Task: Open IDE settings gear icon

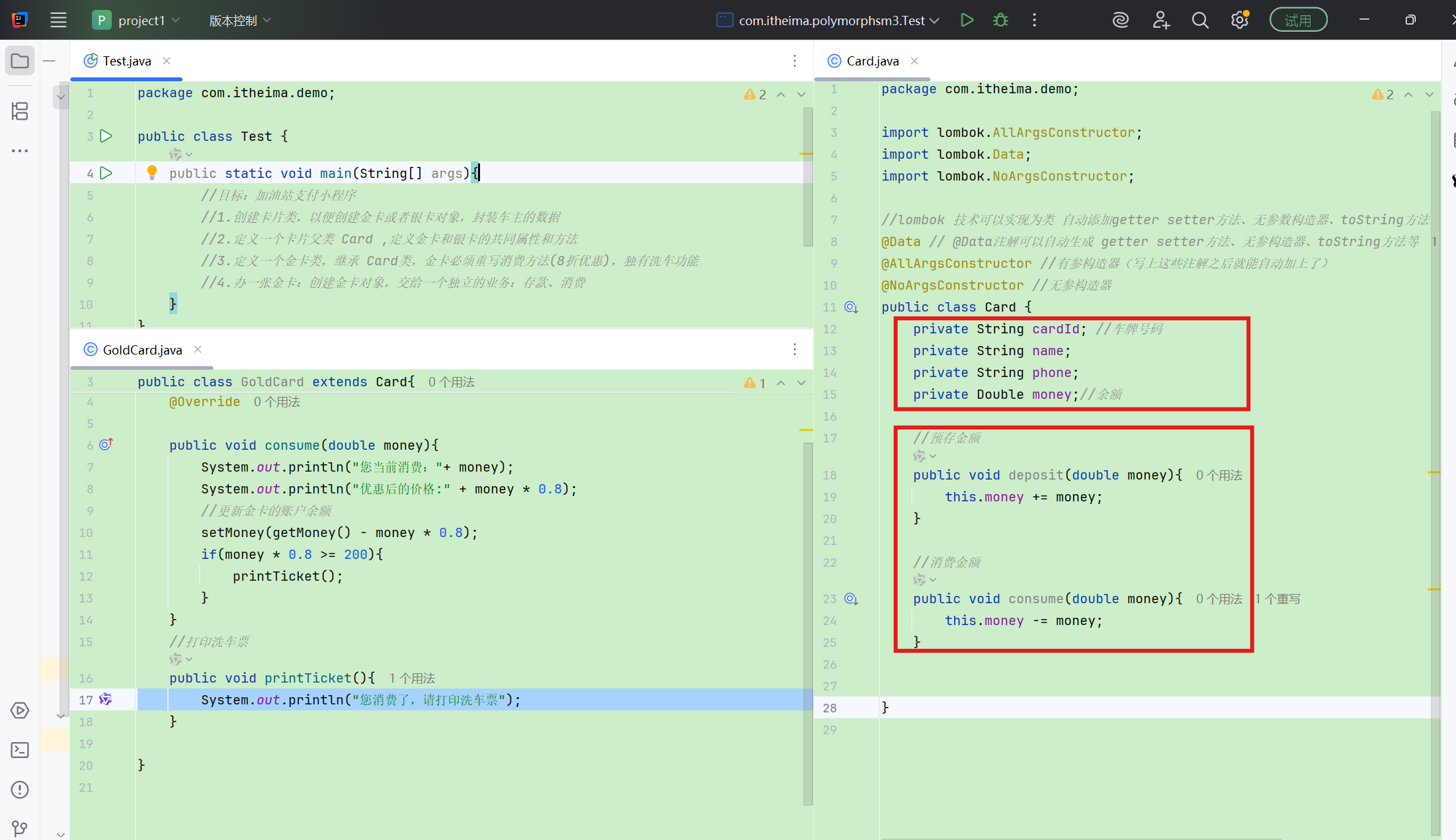Action: (x=1240, y=20)
